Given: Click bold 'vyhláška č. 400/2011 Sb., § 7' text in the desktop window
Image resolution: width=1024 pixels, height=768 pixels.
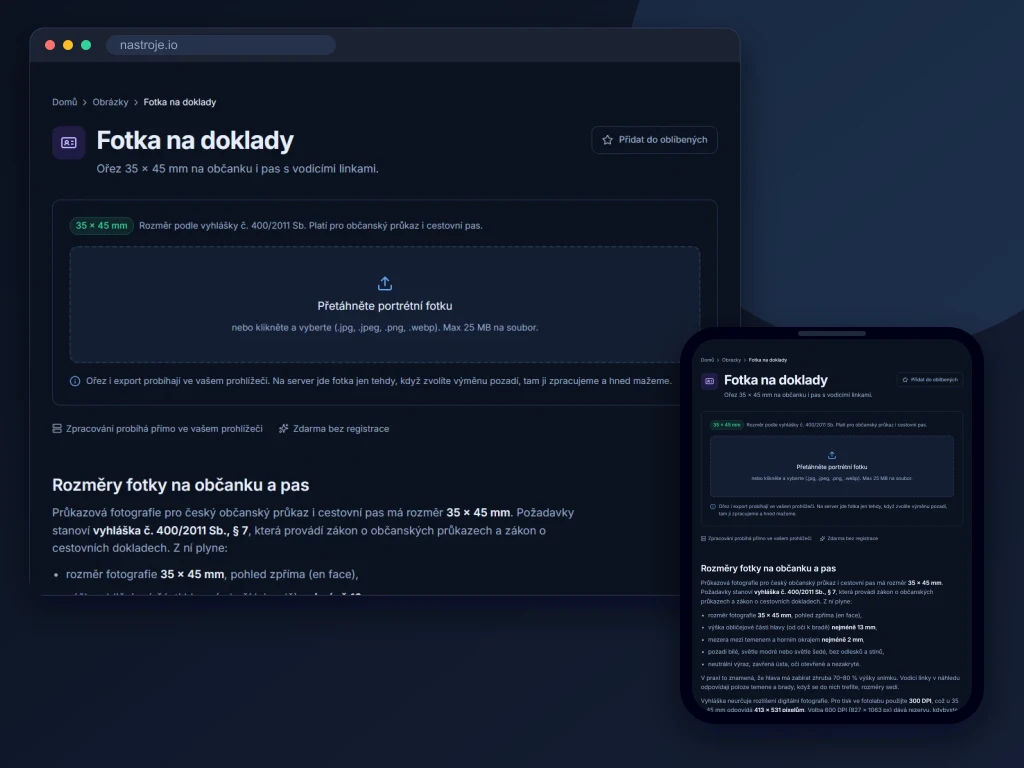Looking at the screenshot, I should tap(170, 530).
